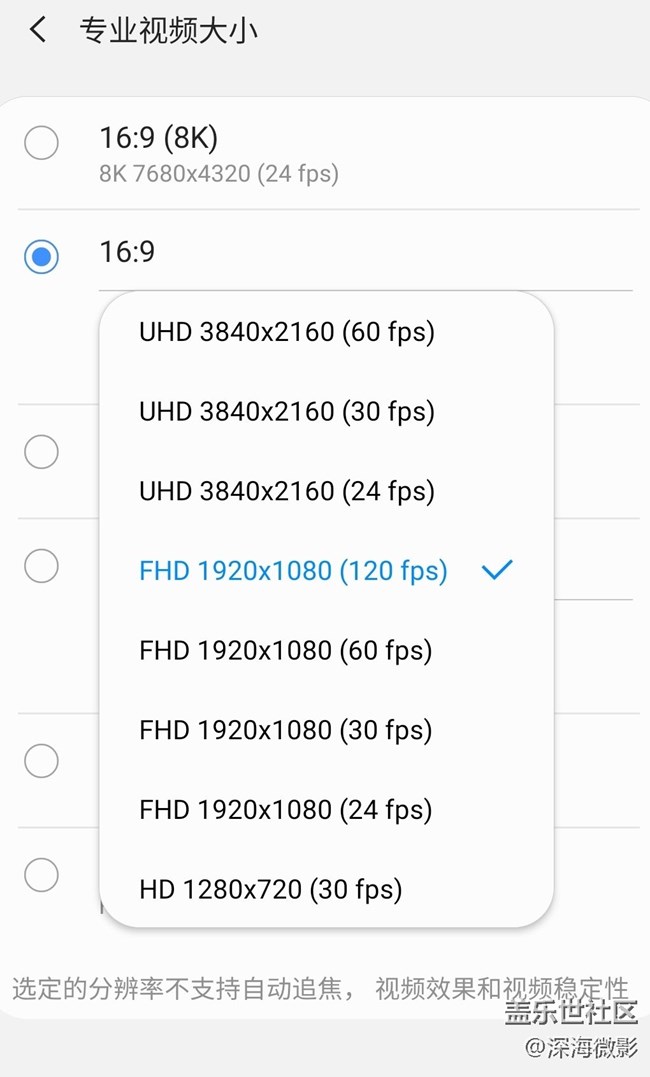Click the third empty radio button below
Image resolution: width=650 pixels, height=1077 pixels.
tap(41, 761)
